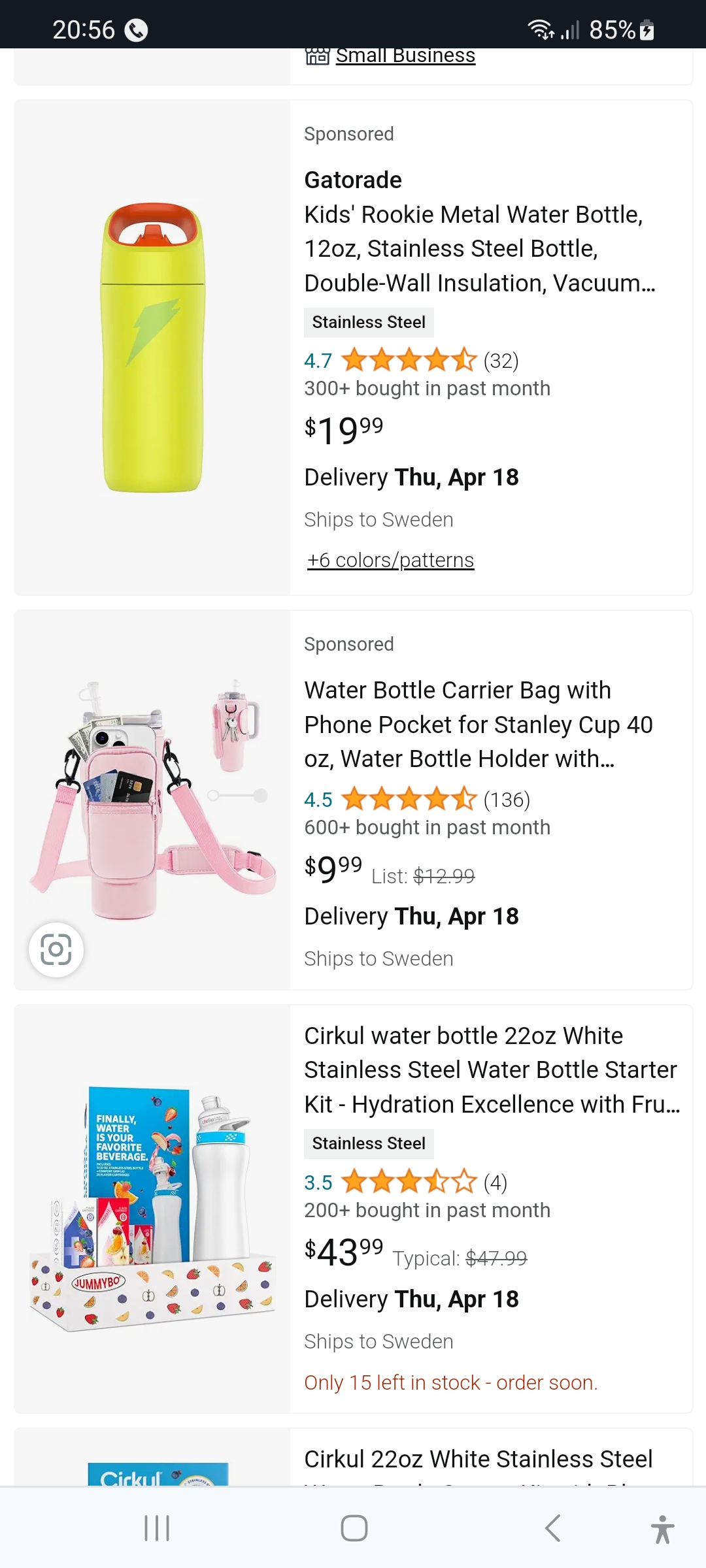Open the Android recent apps button
Screen dimensions: 706x1568
tap(157, 1528)
